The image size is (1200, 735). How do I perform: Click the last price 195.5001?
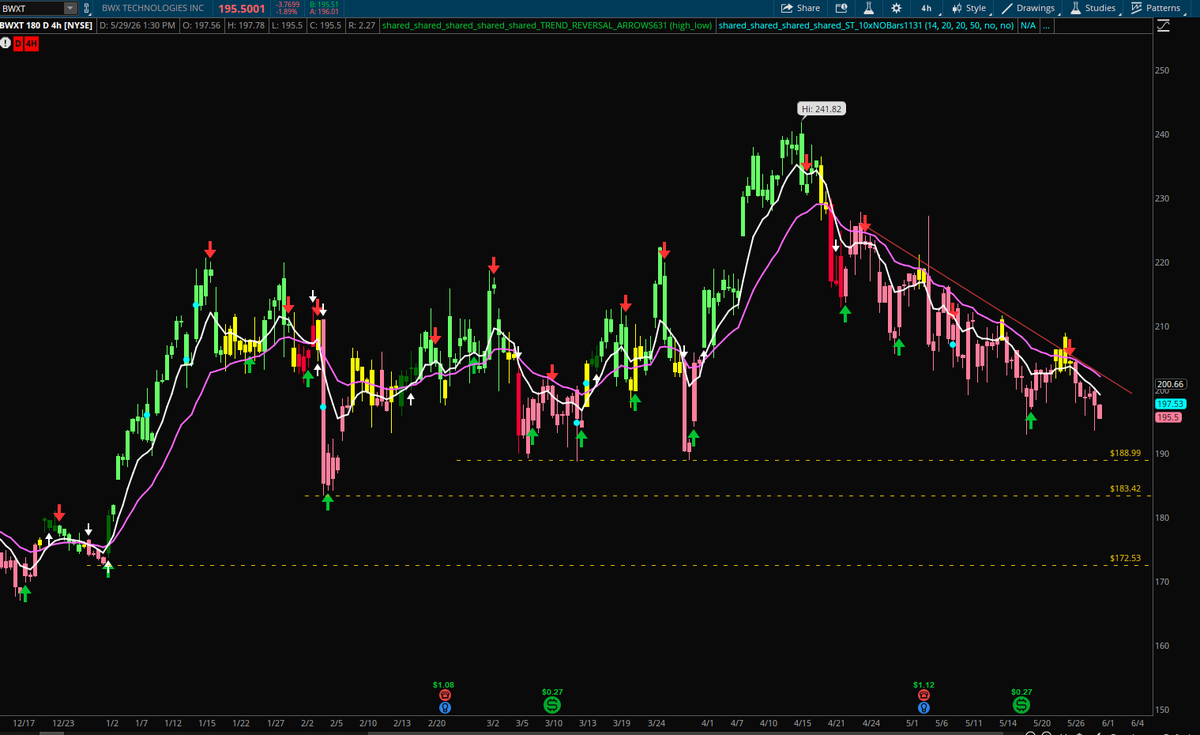tap(242, 8)
